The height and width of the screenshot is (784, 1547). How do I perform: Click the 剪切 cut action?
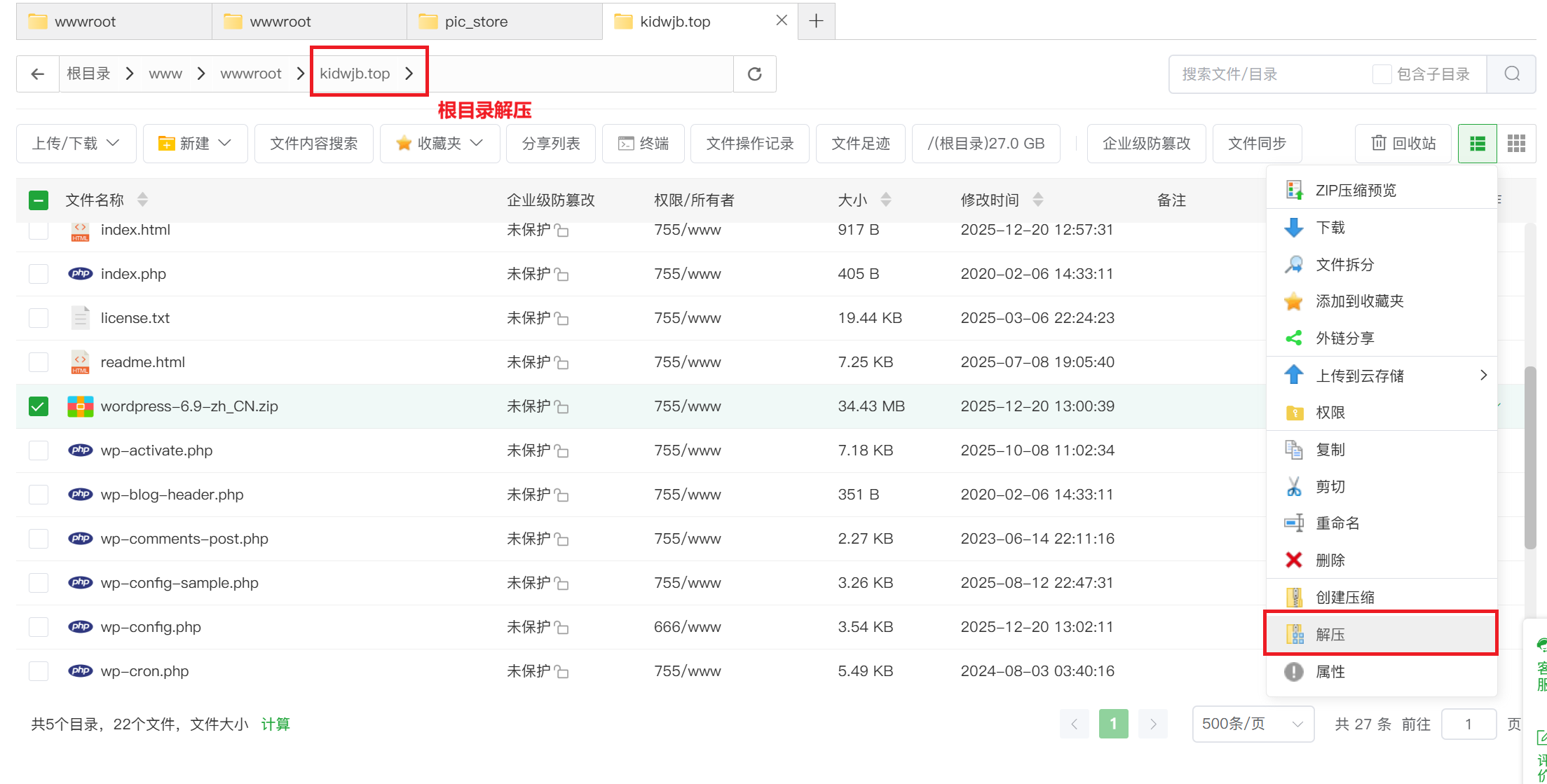click(1330, 486)
